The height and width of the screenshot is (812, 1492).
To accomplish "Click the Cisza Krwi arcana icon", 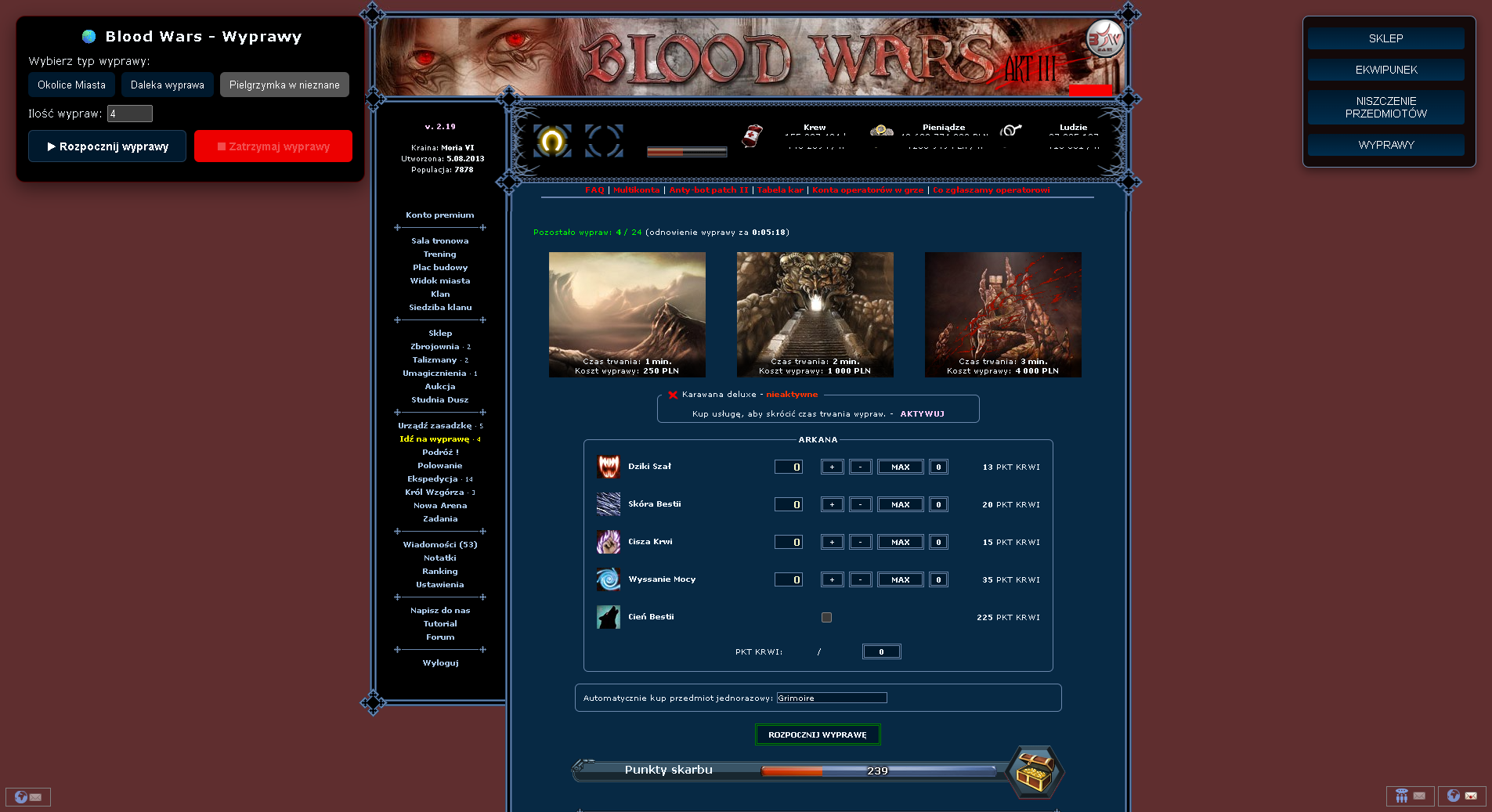I will [609, 542].
